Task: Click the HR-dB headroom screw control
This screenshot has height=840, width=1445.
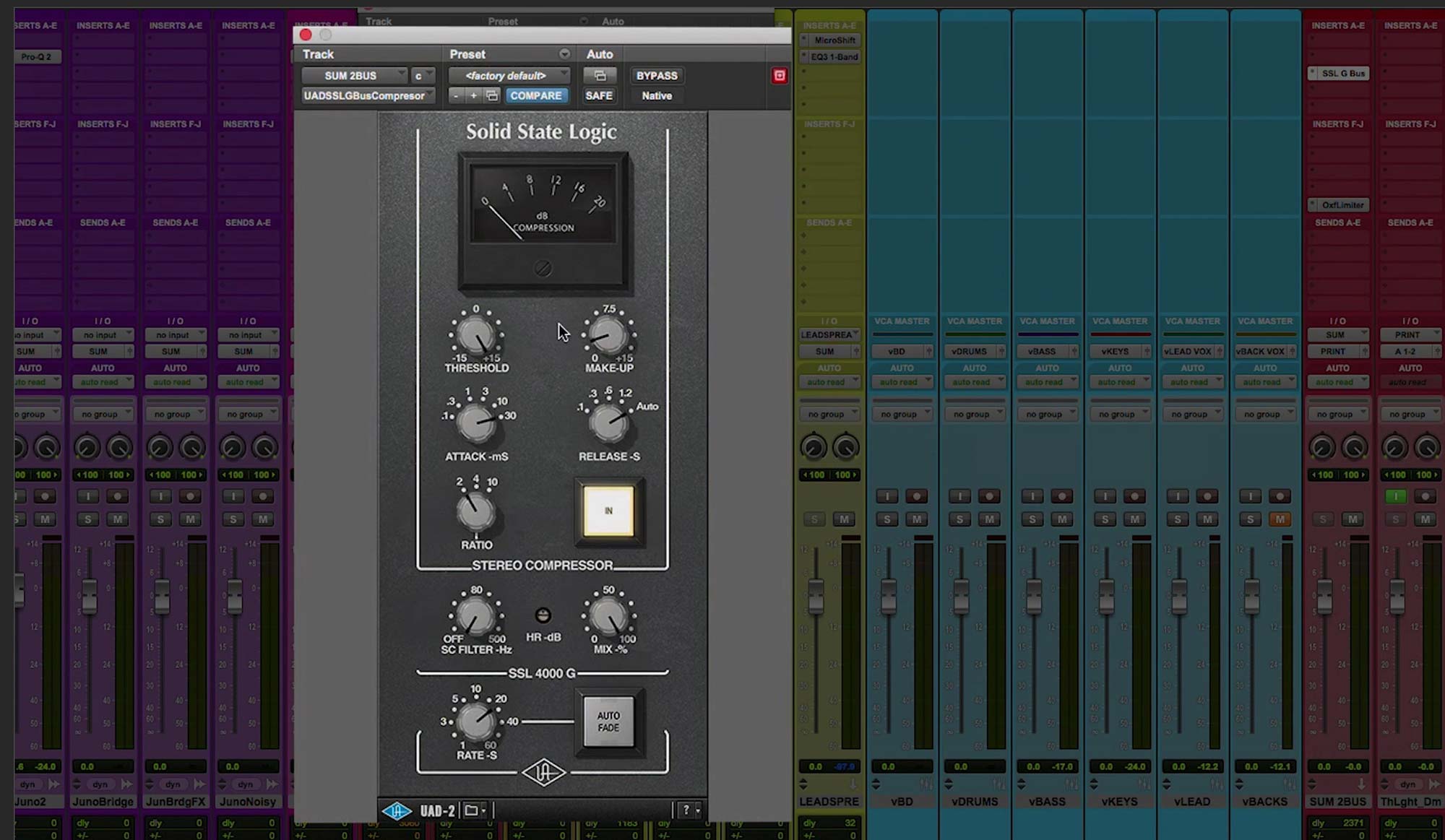Action: pyautogui.click(x=543, y=615)
